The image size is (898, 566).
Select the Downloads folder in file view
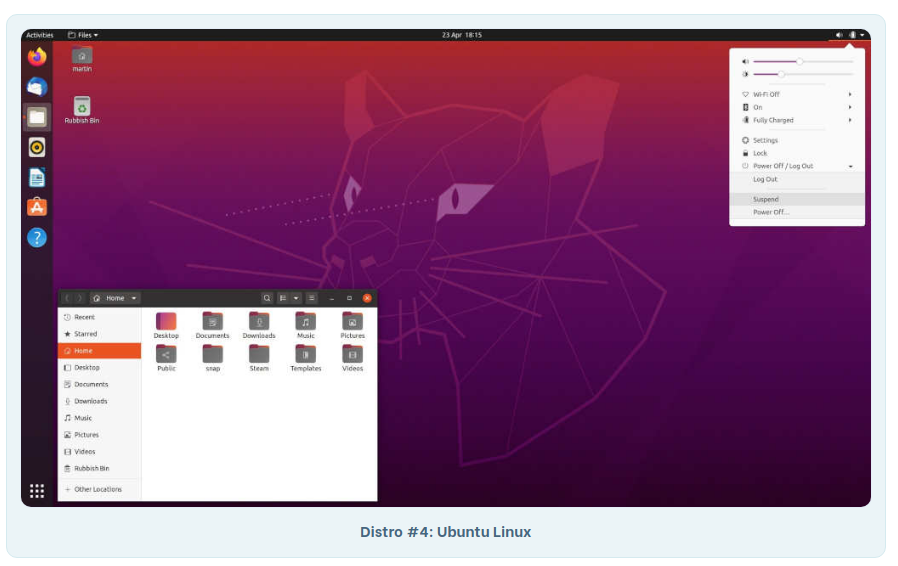click(x=259, y=325)
